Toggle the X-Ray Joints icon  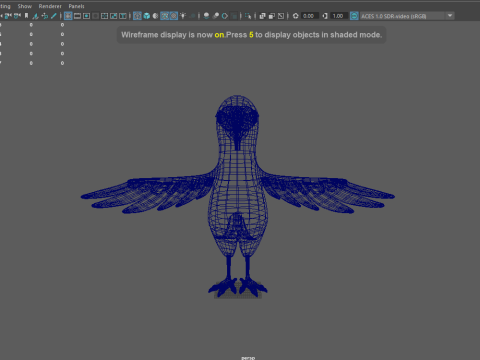point(281,16)
